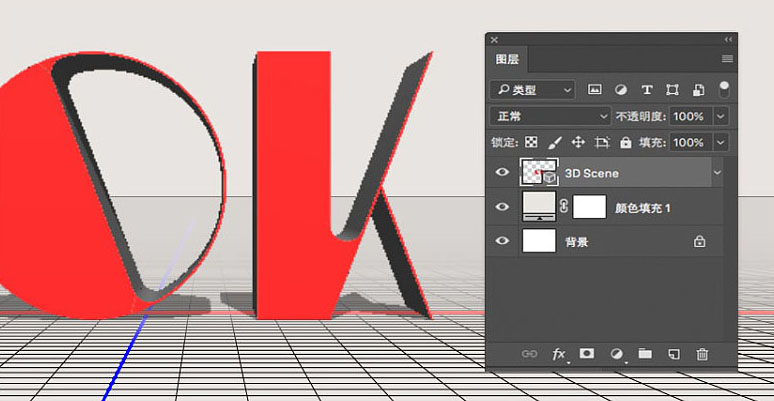This screenshot has width=774, height=401.
Task: Open the opacity slider dropdown arrow
Action: click(x=720, y=117)
